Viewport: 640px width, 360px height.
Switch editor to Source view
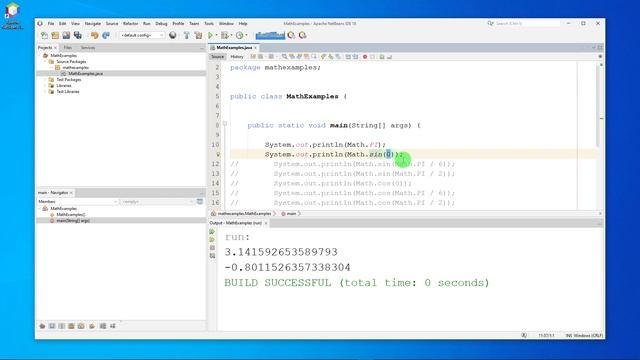click(x=218, y=57)
